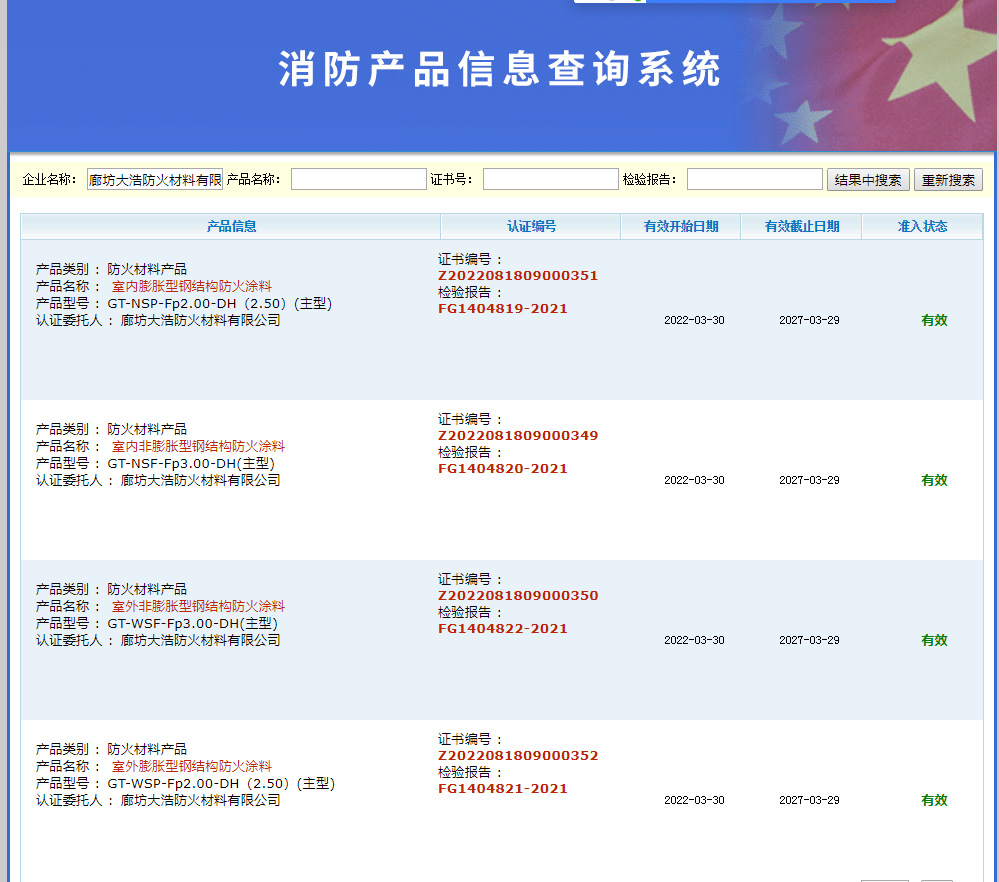Open certificate Z2022081809000352
Screen dimensions: 999x882
pyautogui.click(x=518, y=755)
